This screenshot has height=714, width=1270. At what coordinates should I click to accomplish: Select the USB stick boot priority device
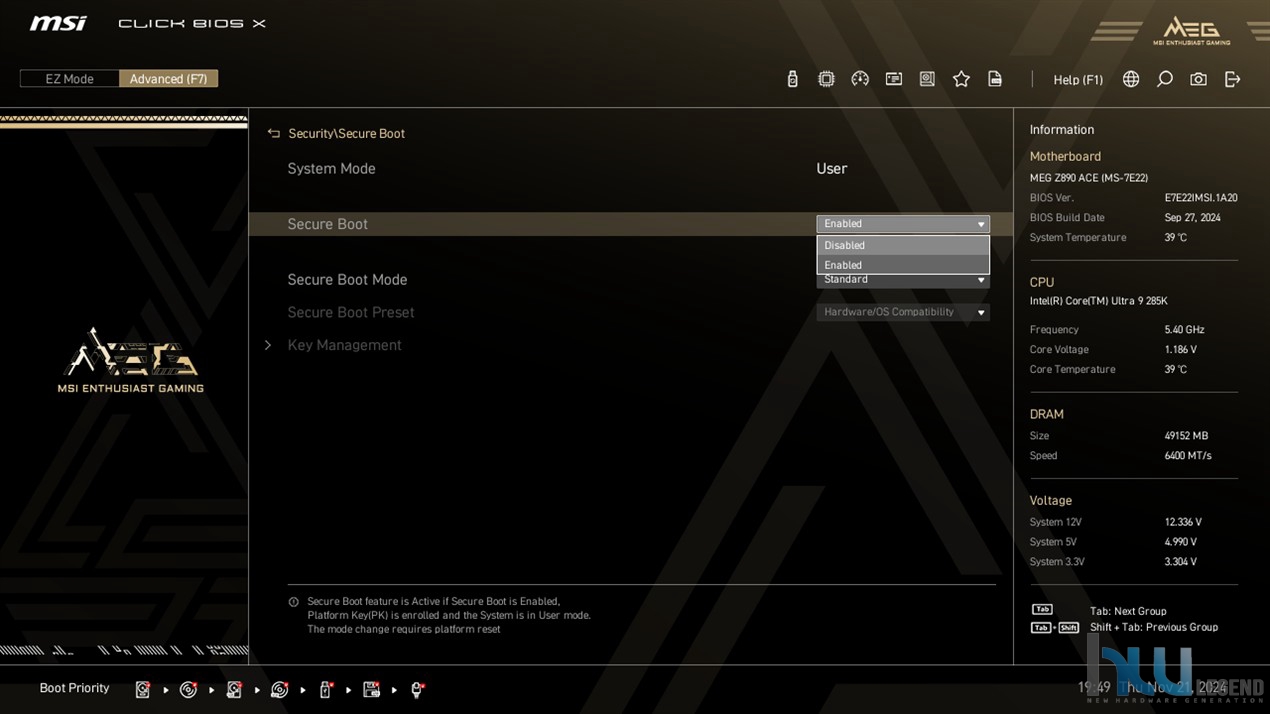[x=325, y=689]
